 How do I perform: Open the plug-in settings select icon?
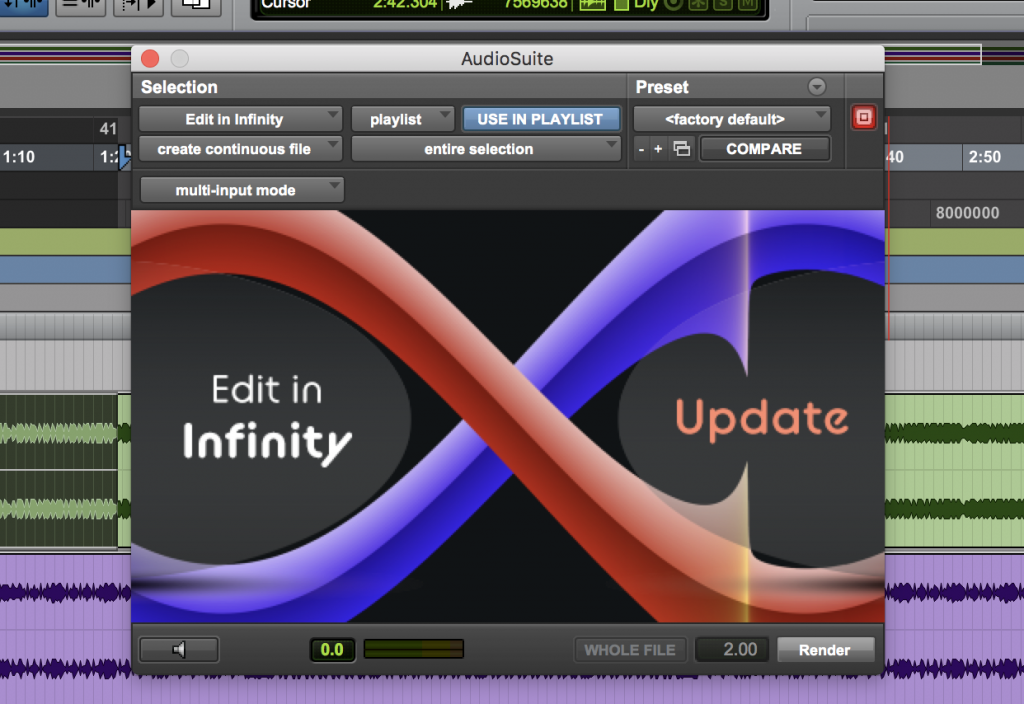pyautogui.click(x=681, y=149)
